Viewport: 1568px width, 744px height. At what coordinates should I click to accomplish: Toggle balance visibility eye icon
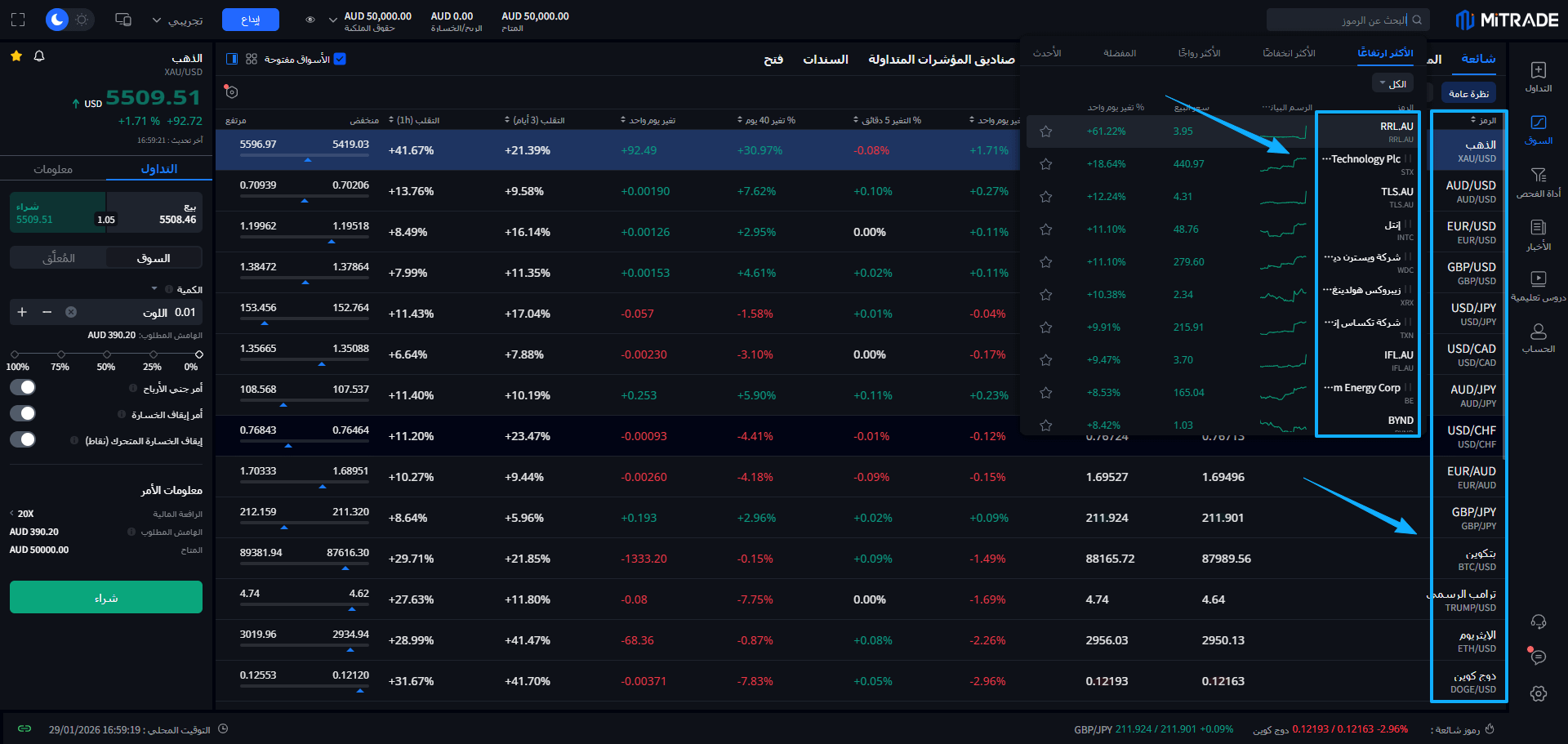pyautogui.click(x=310, y=20)
